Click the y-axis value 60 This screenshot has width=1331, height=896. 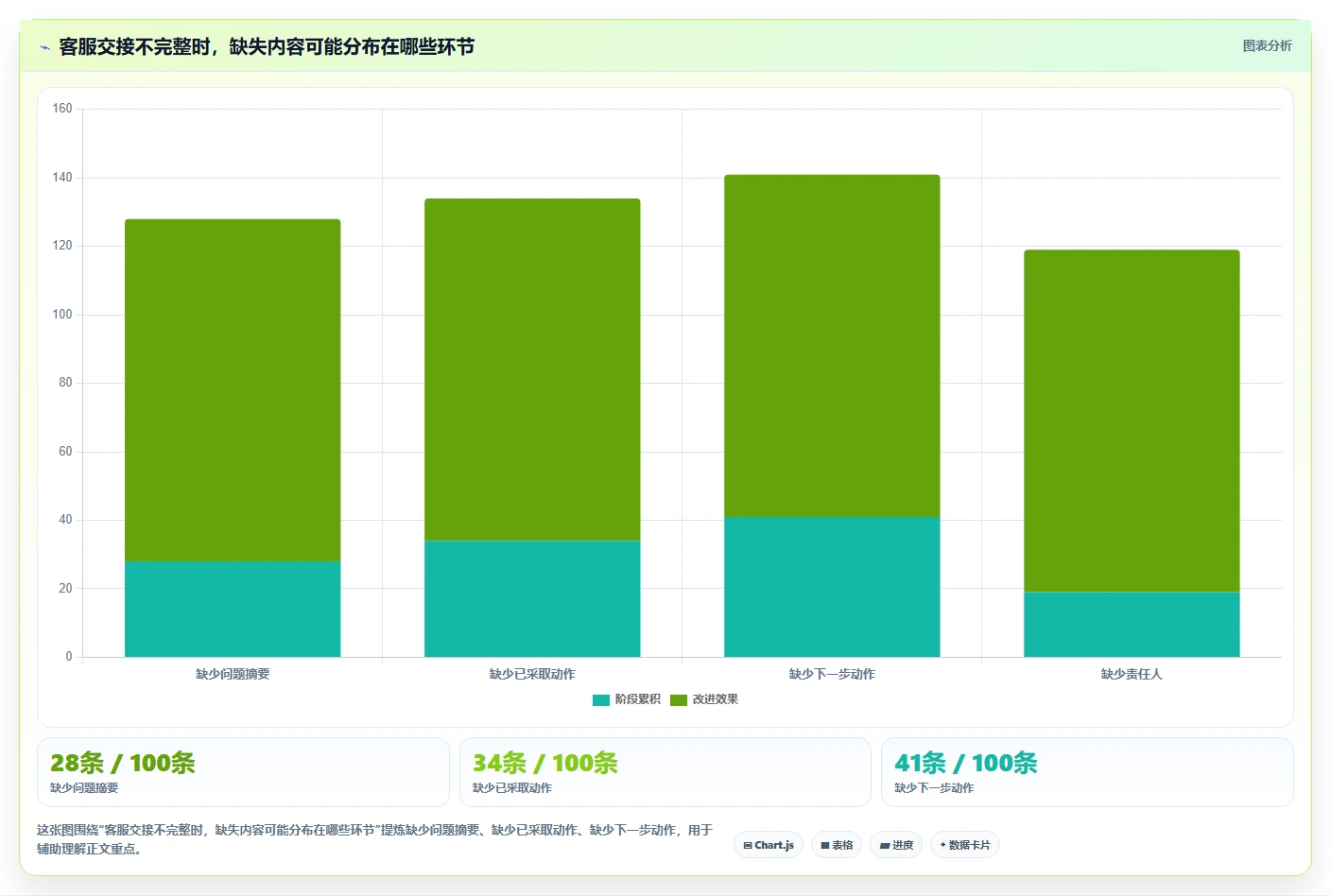tap(65, 452)
